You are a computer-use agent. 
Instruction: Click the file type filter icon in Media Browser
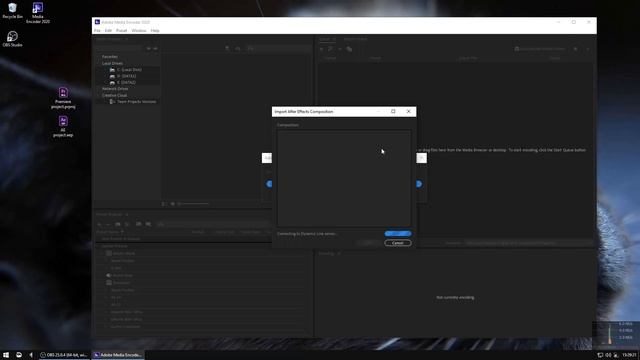[x=227, y=49]
